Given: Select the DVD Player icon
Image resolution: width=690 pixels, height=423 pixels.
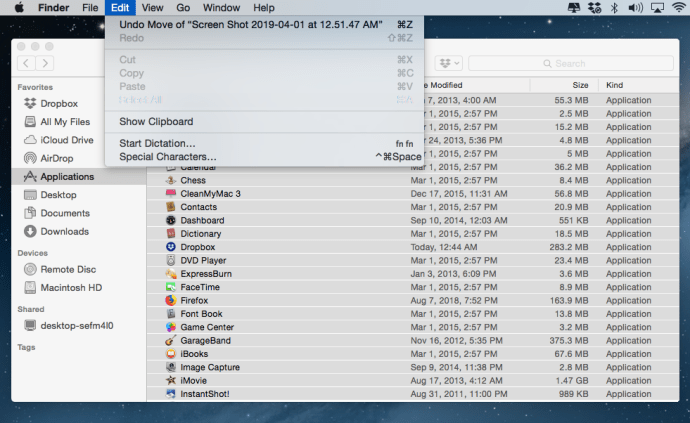Looking at the screenshot, I should tap(171, 260).
